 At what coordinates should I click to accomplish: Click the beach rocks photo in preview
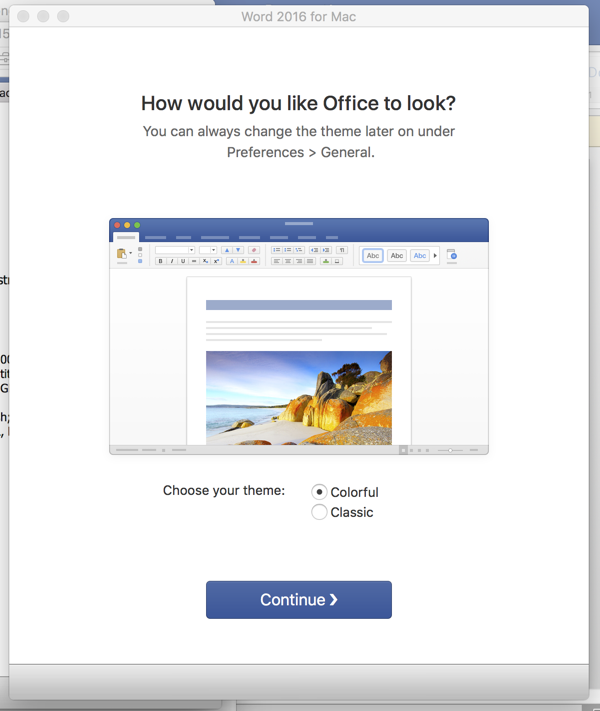(298, 397)
